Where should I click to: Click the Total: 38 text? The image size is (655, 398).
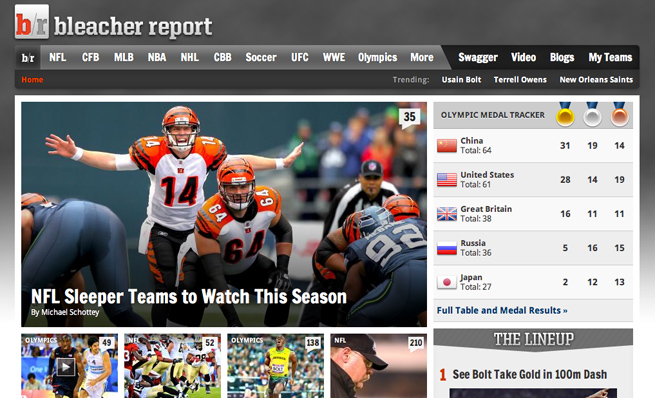[476, 219]
